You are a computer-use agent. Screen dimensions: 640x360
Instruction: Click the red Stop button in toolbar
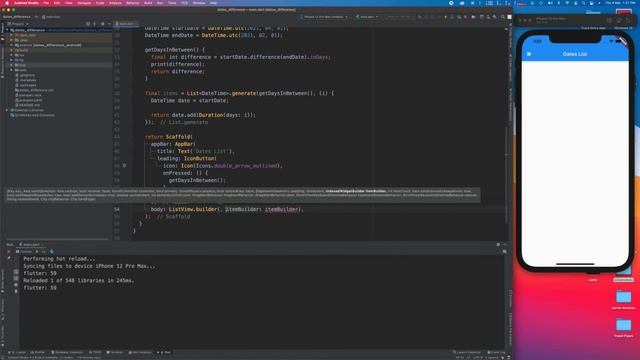click(x=465, y=17)
